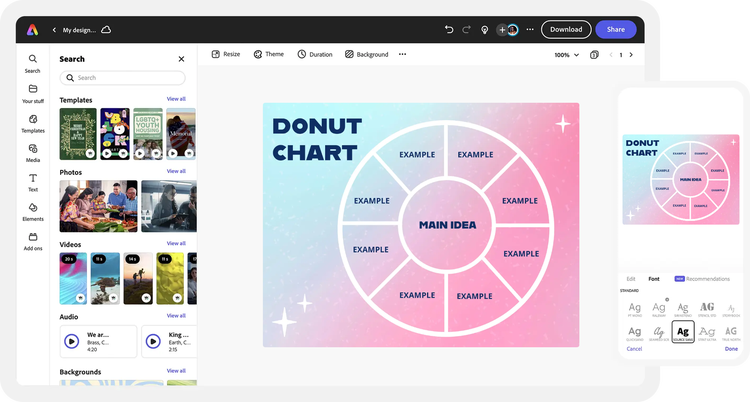The height and width of the screenshot is (402, 750).
Task: View all Videos
Action: tap(176, 243)
